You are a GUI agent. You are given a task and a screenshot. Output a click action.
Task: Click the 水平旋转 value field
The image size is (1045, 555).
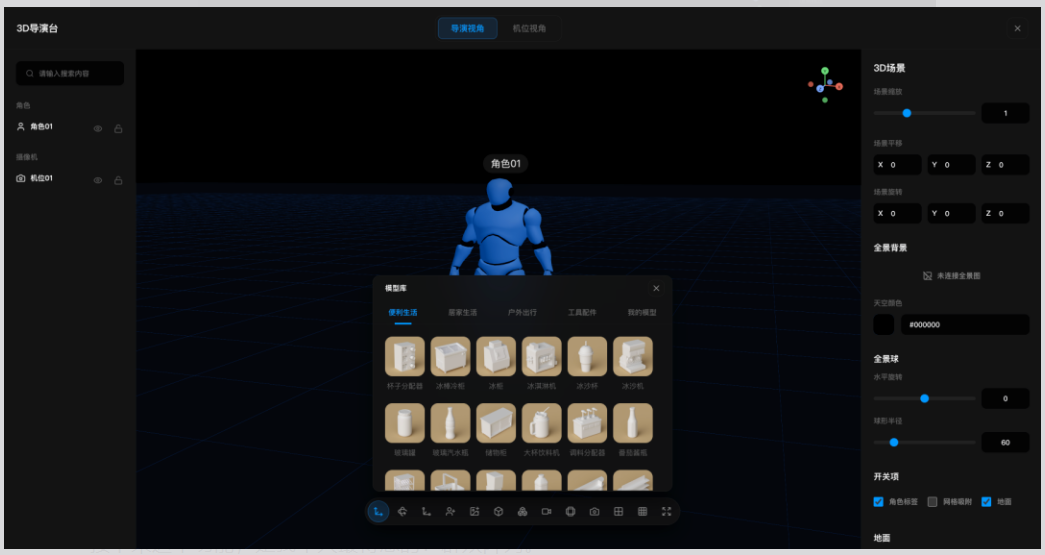click(1005, 398)
